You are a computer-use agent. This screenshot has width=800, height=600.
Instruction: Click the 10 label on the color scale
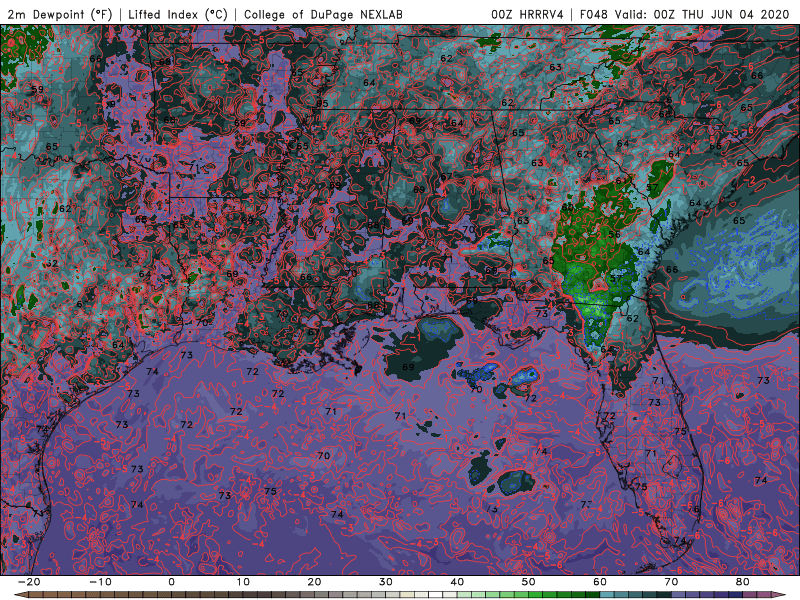click(x=243, y=582)
